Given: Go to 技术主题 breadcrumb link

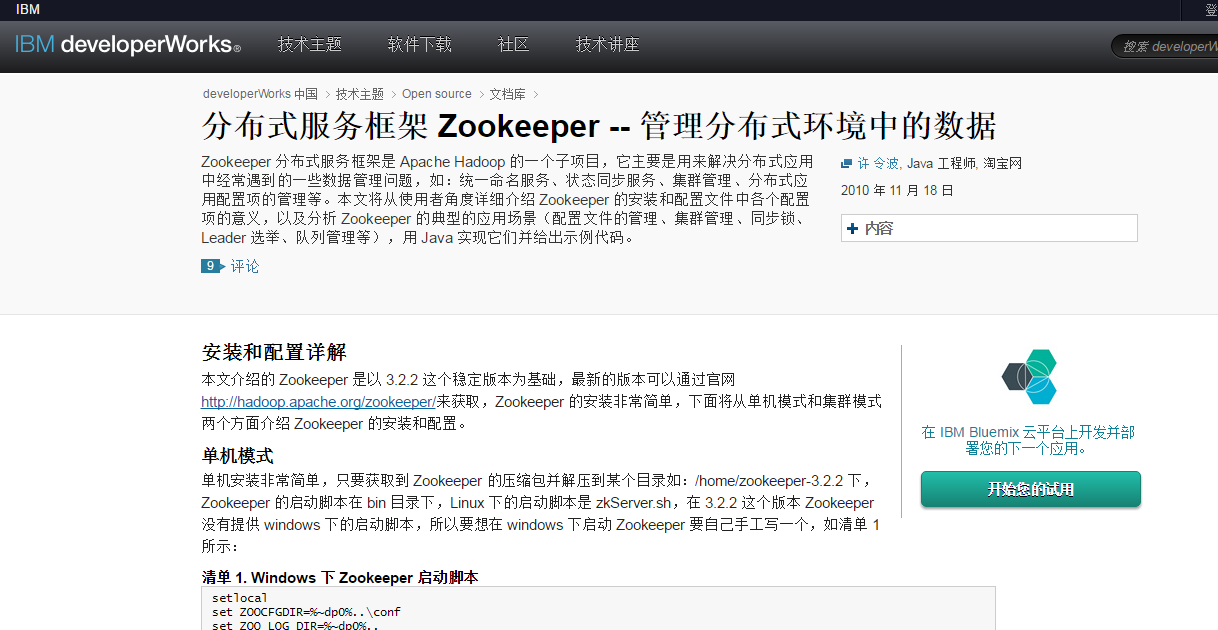Looking at the screenshot, I should [x=360, y=94].
